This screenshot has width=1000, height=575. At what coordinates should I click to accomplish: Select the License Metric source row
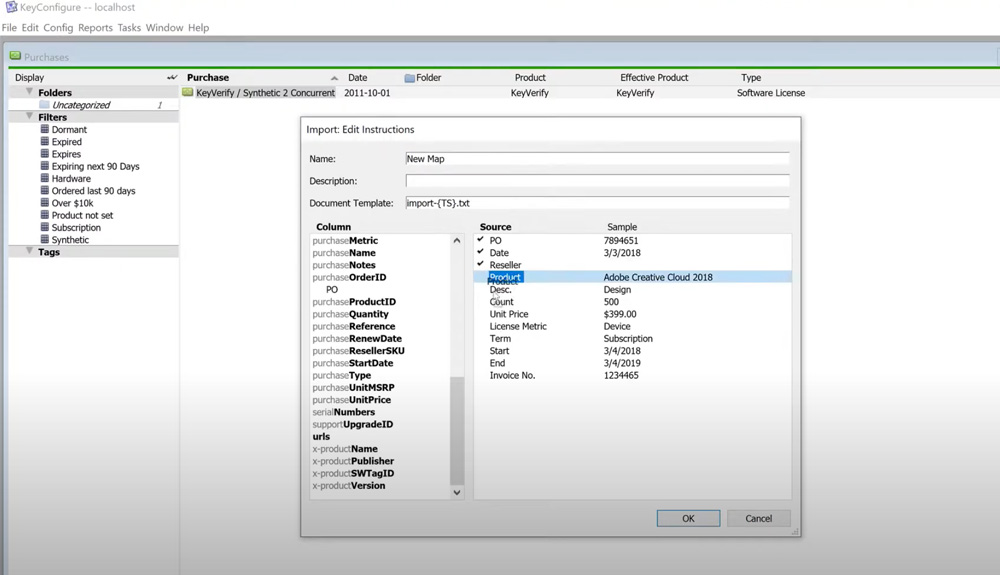click(x=633, y=326)
